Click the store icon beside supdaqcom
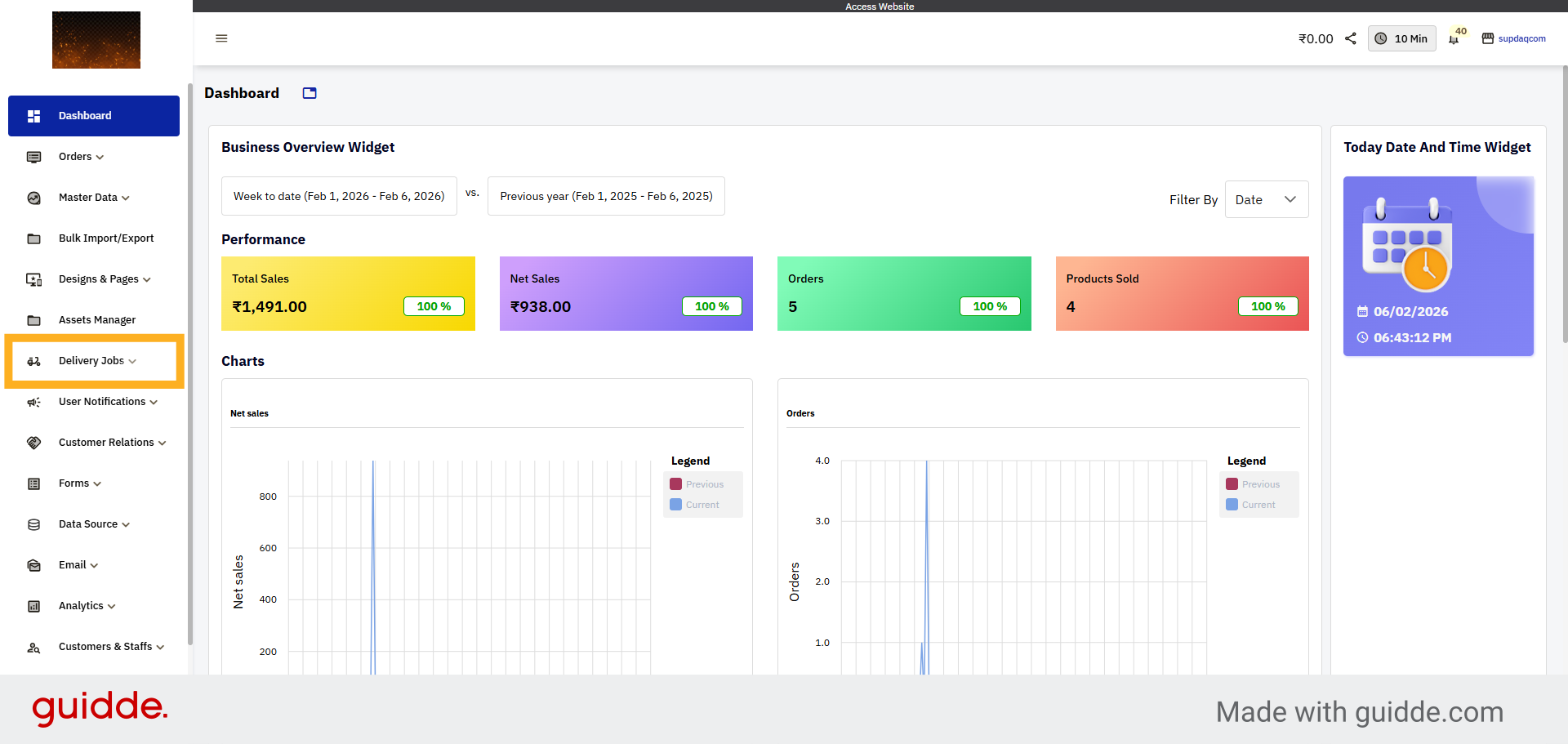The height and width of the screenshot is (744, 1568). click(1488, 38)
